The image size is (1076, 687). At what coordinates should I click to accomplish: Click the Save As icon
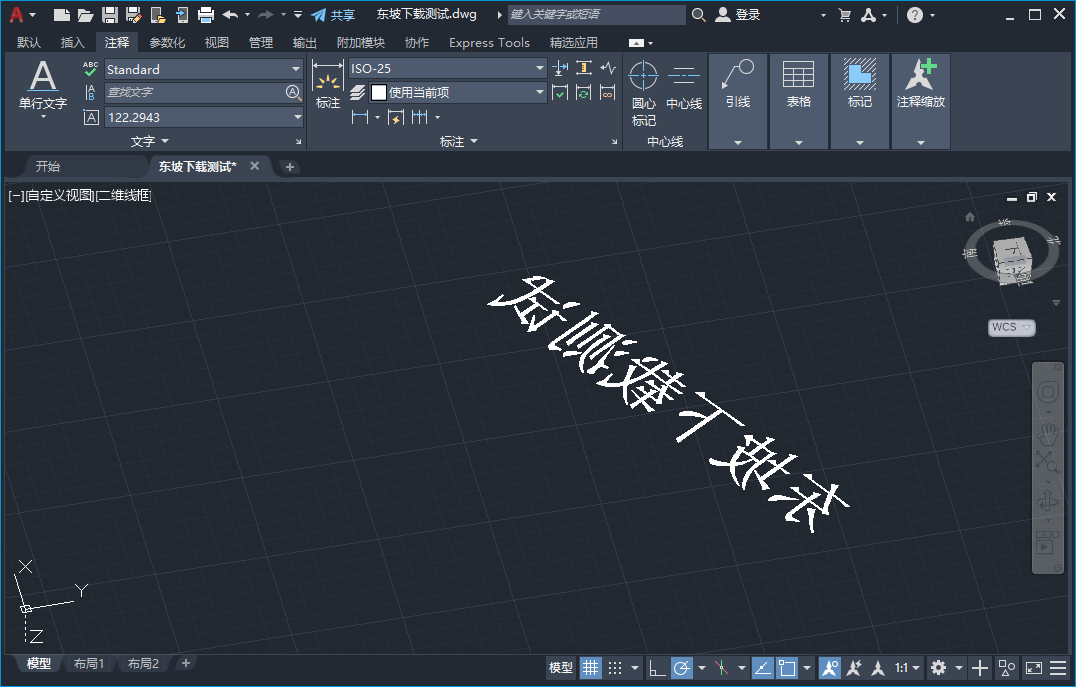[133, 14]
